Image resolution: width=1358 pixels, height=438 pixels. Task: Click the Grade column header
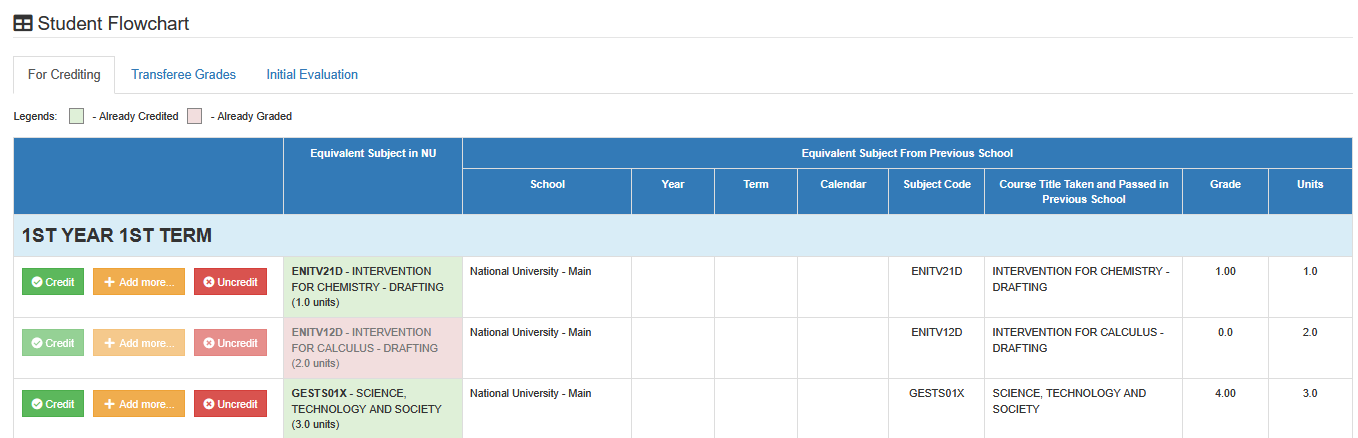pyautogui.click(x=1225, y=191)
